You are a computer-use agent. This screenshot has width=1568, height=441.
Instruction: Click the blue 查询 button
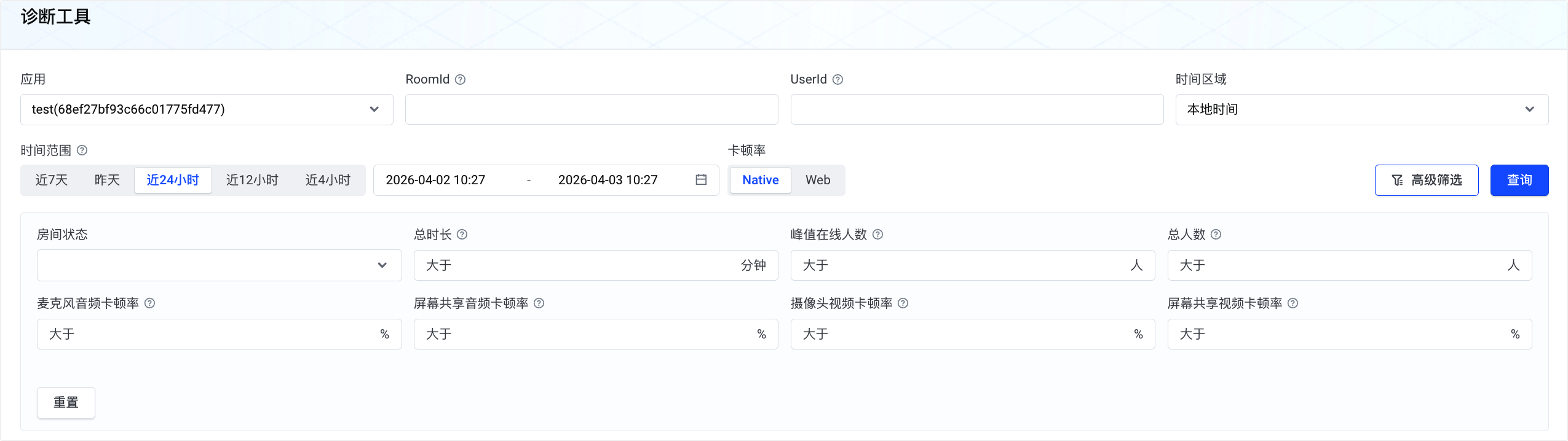(1519, 180)
